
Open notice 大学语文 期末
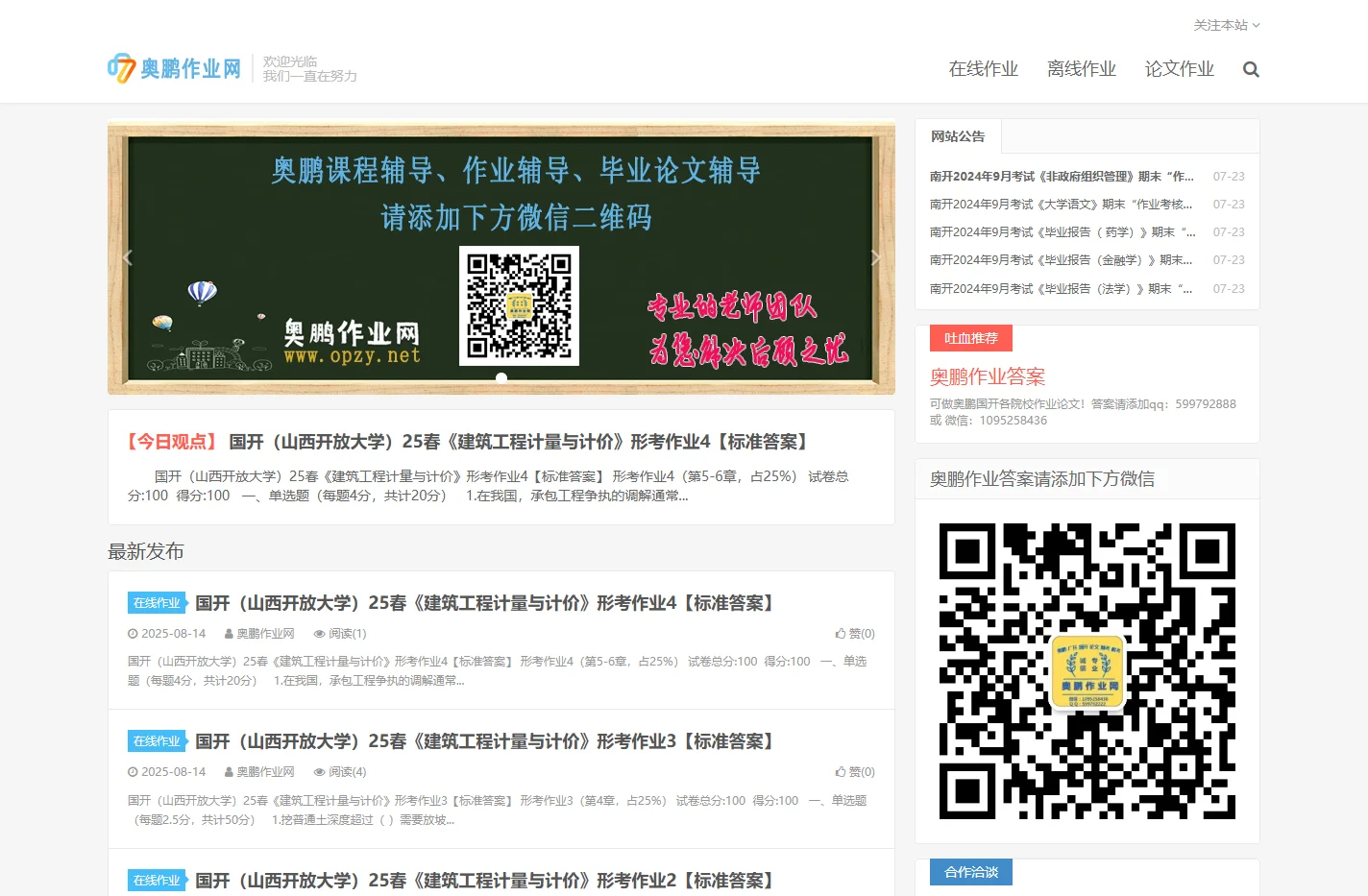click(1061, 205)
